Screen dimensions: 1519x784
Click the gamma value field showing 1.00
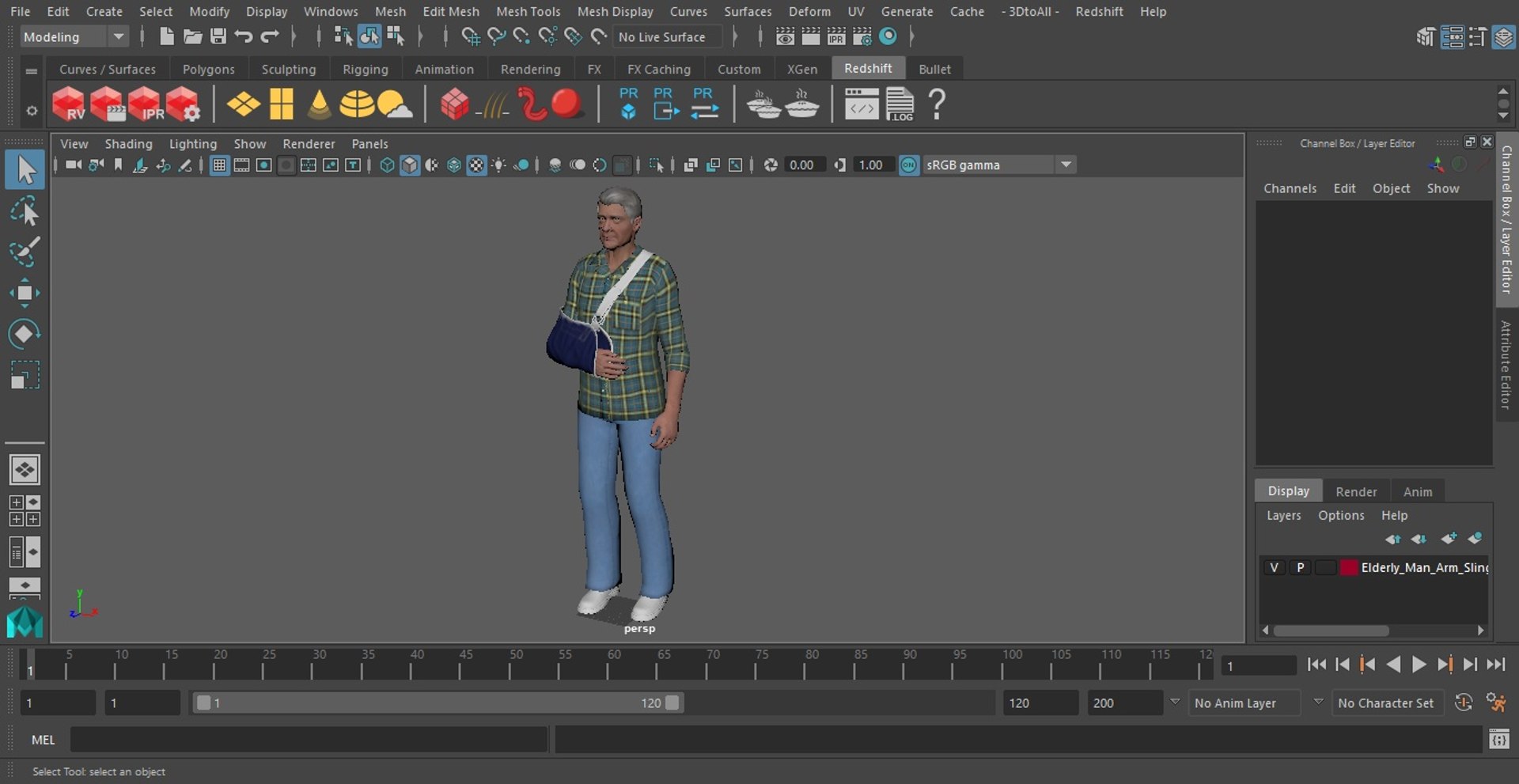pos(873,165)
